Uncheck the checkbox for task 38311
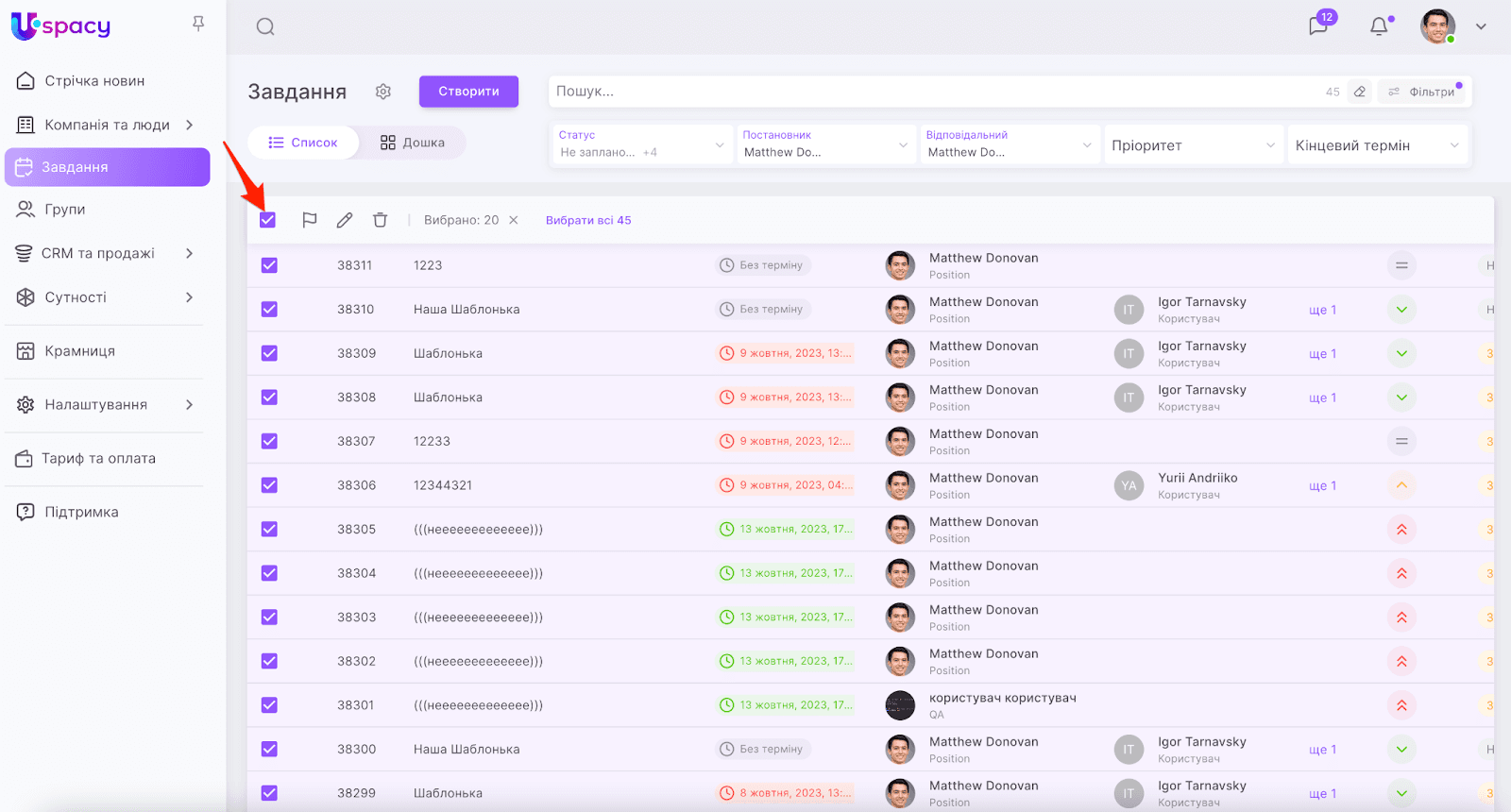 pos(269,265)
